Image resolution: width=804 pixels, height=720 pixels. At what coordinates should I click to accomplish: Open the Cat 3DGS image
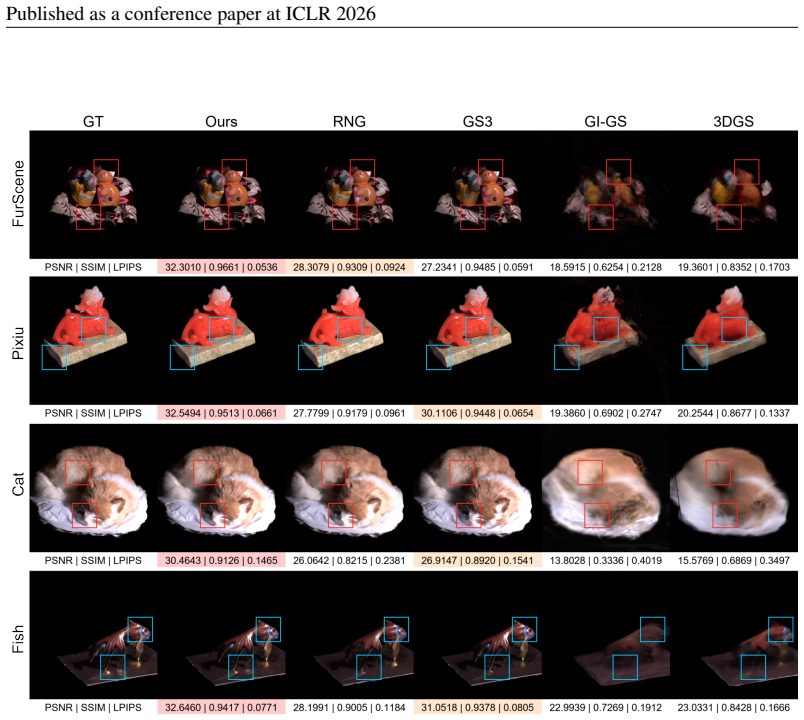pos(734,488)
